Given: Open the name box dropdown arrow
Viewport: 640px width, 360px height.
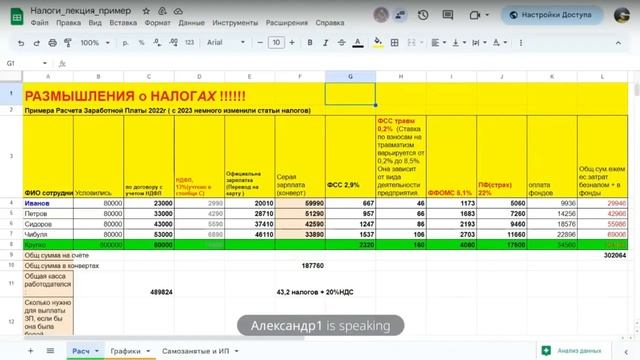Looking at the screenshot, I should (44, 63).
